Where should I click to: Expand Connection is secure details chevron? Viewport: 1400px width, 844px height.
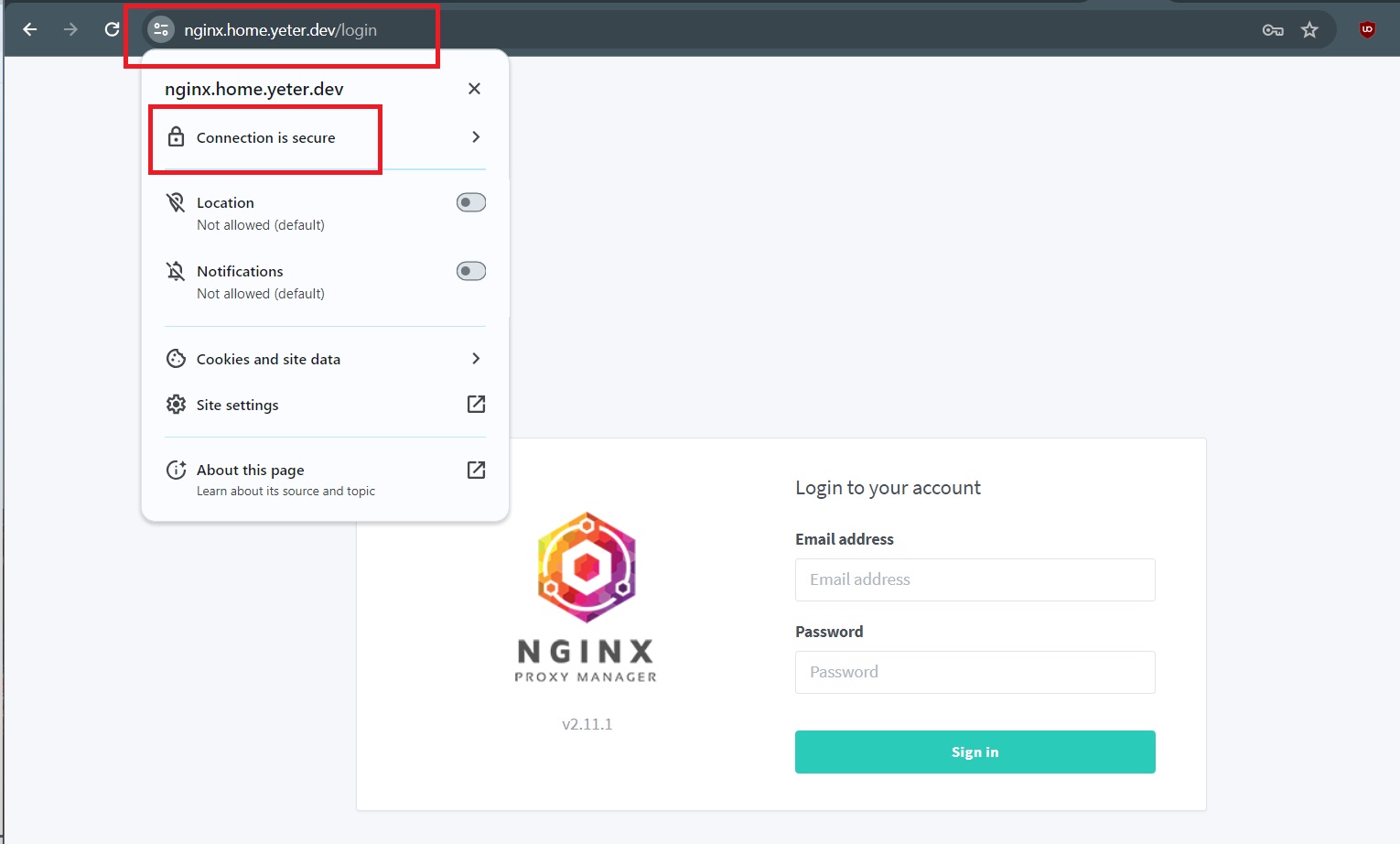pos(476,137)
